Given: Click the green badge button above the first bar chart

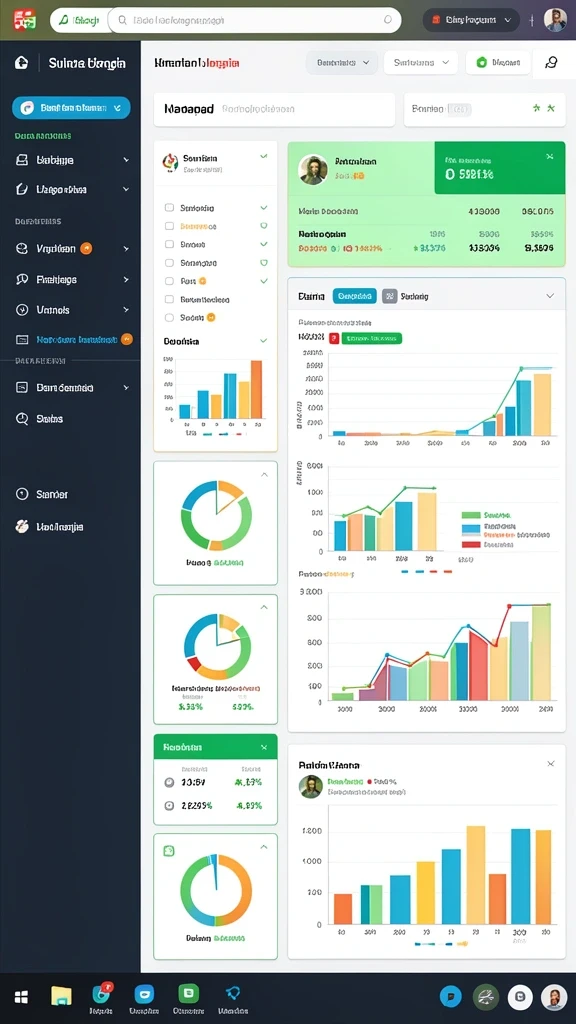Looking at the screenshot, I should point(372,338).
